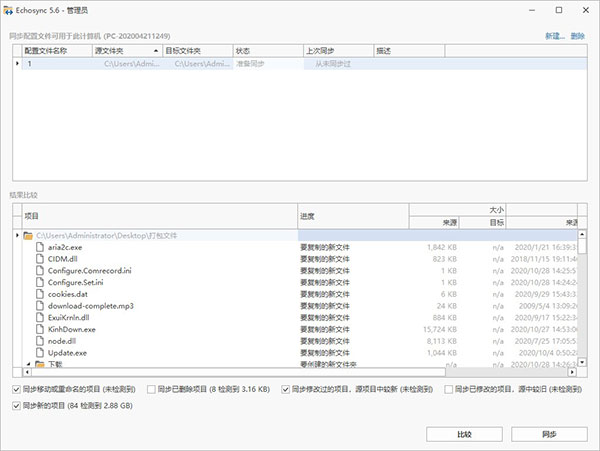Click the cookies.dat file icon
The image size is (600, 451).
click(x=41, y=294)
